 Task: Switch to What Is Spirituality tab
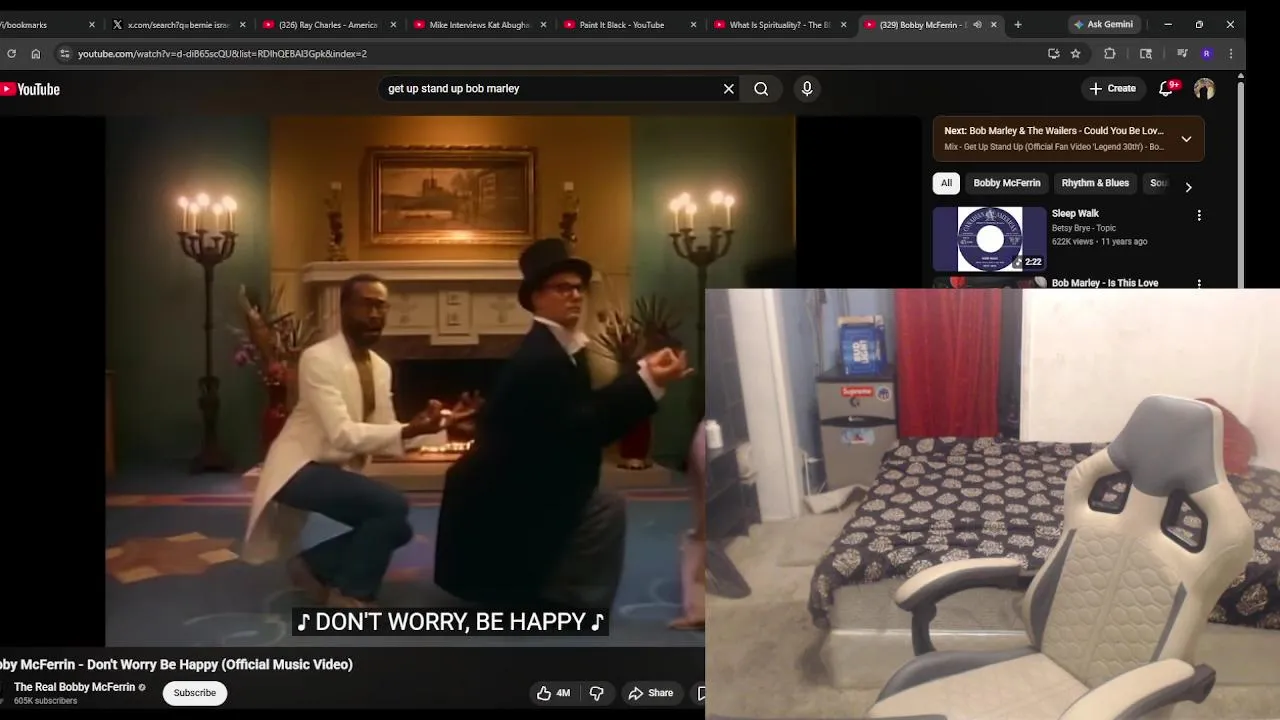[x=779, y=25]
